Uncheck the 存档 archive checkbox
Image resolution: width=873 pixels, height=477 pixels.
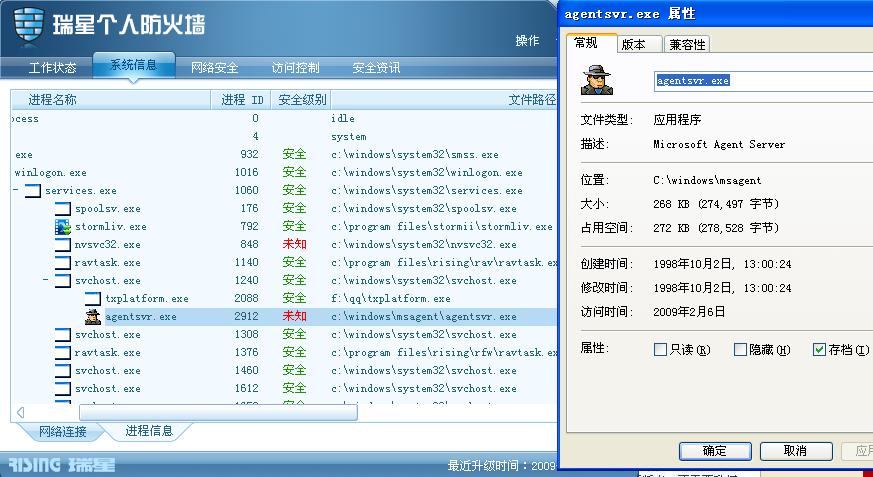819,350
